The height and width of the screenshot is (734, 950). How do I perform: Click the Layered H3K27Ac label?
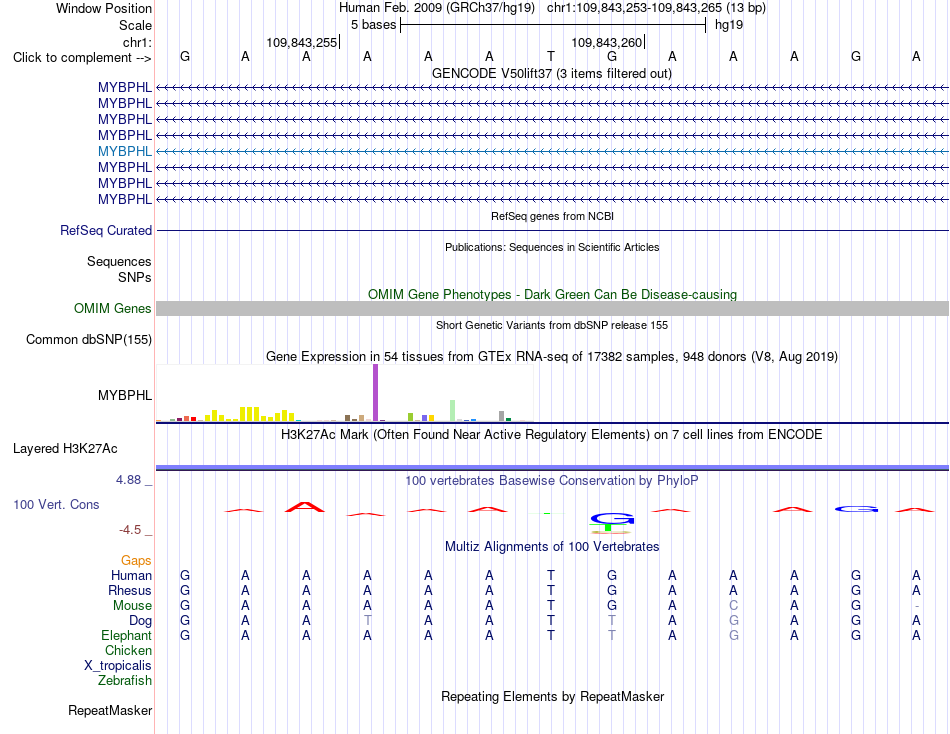[x=65, y=449]
